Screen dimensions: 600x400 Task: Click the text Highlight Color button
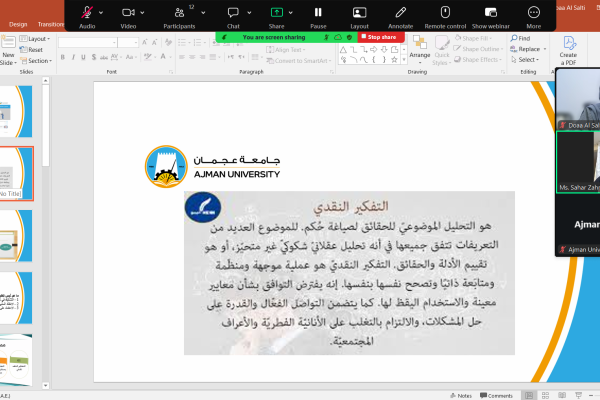coord(147,57)
